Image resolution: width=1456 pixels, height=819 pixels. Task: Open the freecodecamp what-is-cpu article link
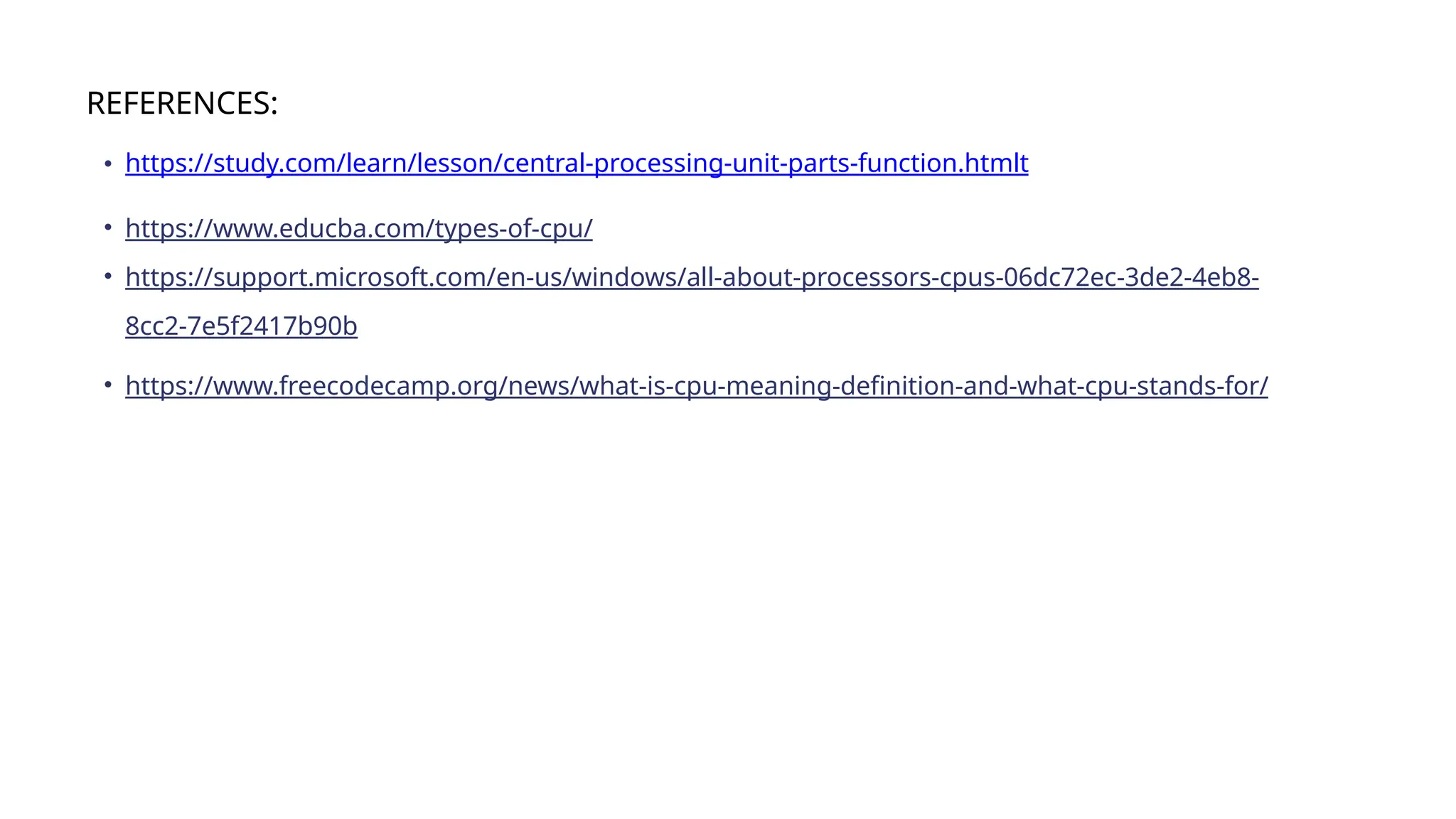[697, 386]
